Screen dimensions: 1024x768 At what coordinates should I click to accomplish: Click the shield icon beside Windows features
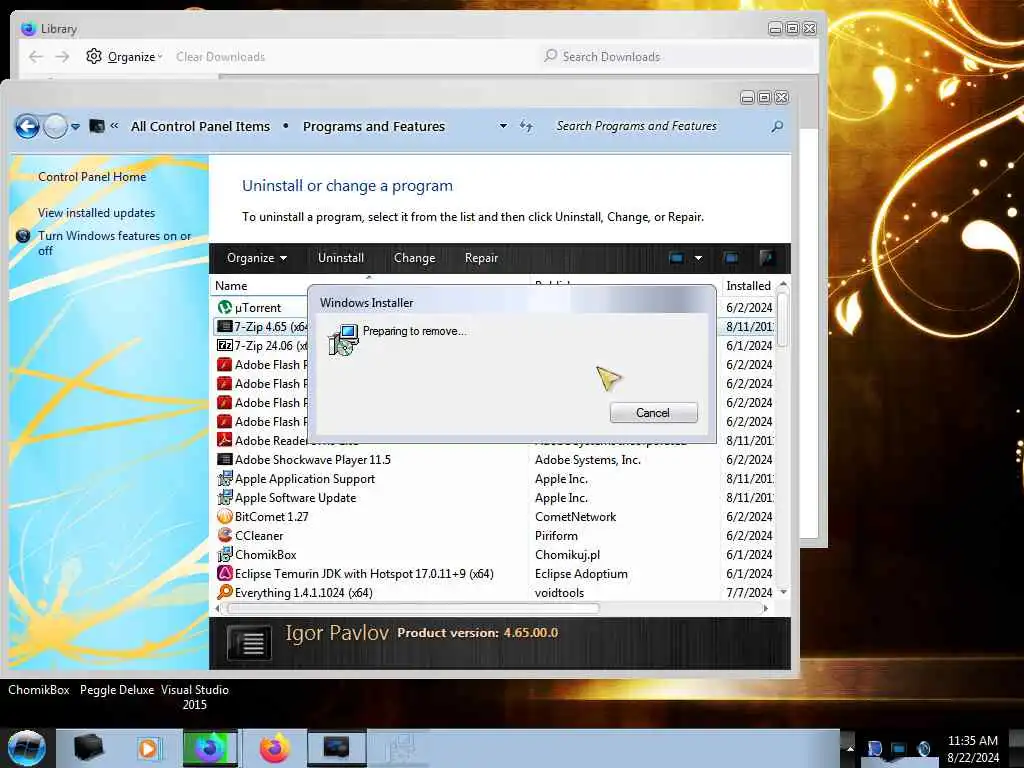tap(23, 236)
